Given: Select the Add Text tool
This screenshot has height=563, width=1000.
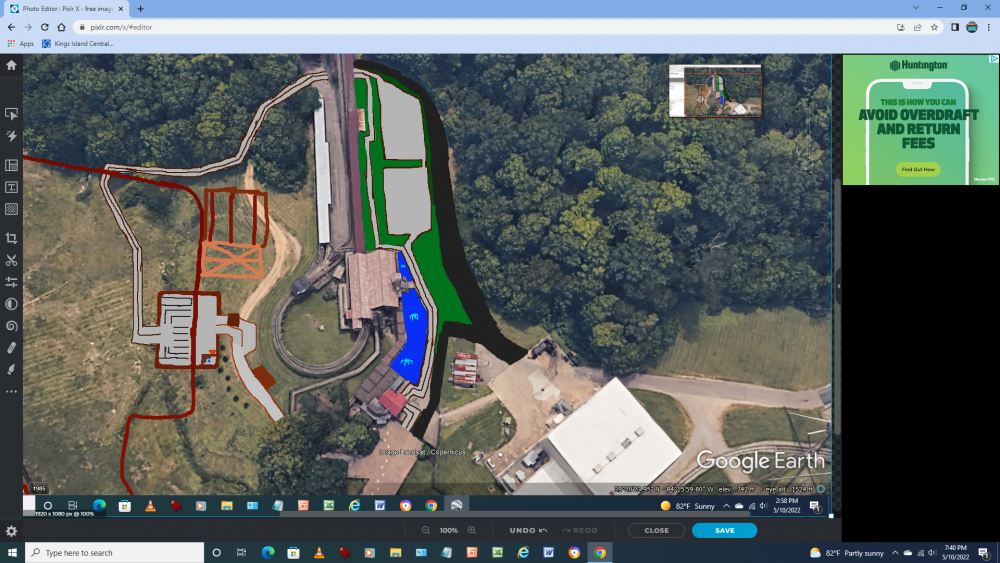Looking at the screenshot, I should click(x=11, y=187).
